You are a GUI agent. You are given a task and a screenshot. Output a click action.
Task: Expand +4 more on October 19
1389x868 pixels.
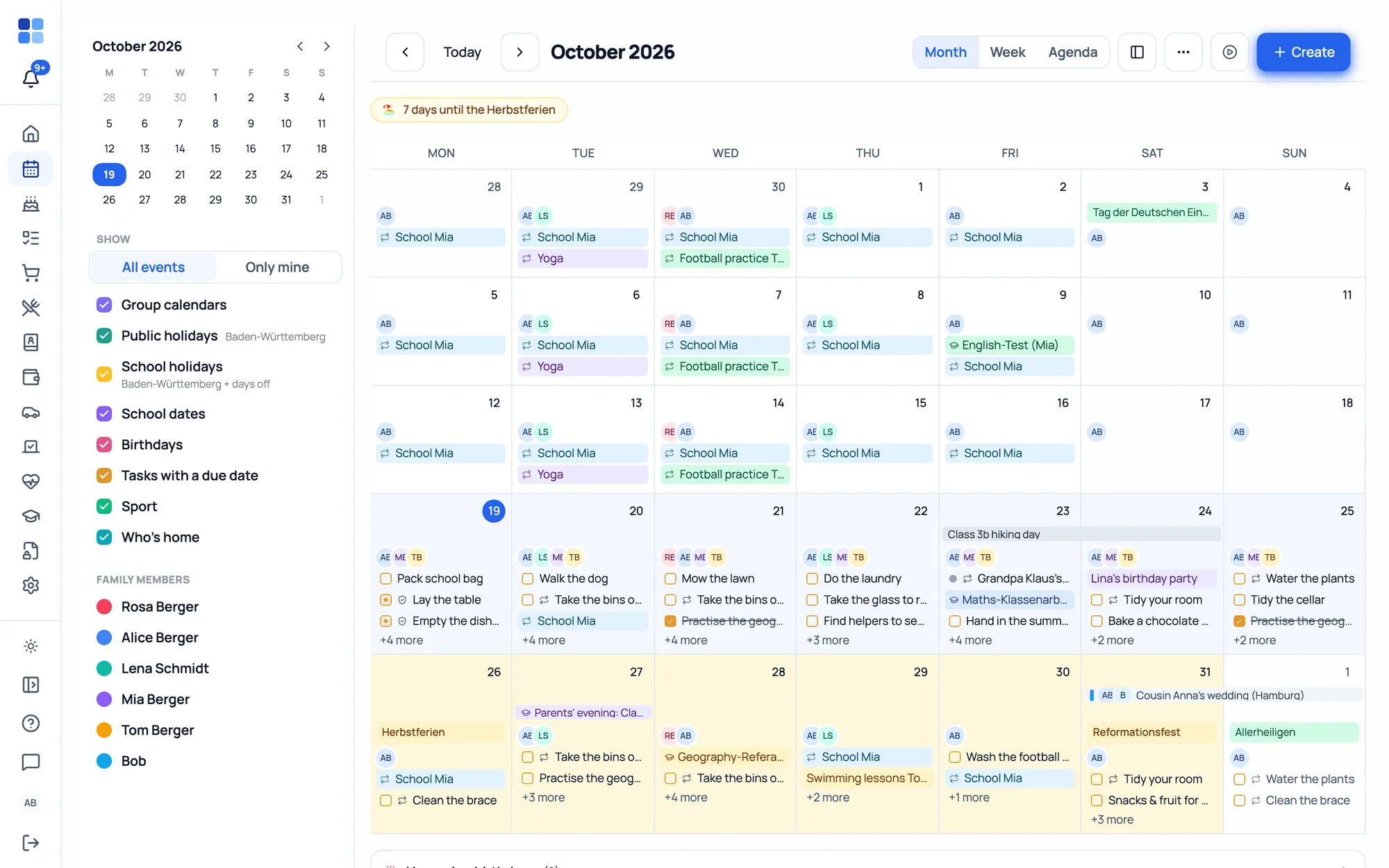click(x=401, y=640)
